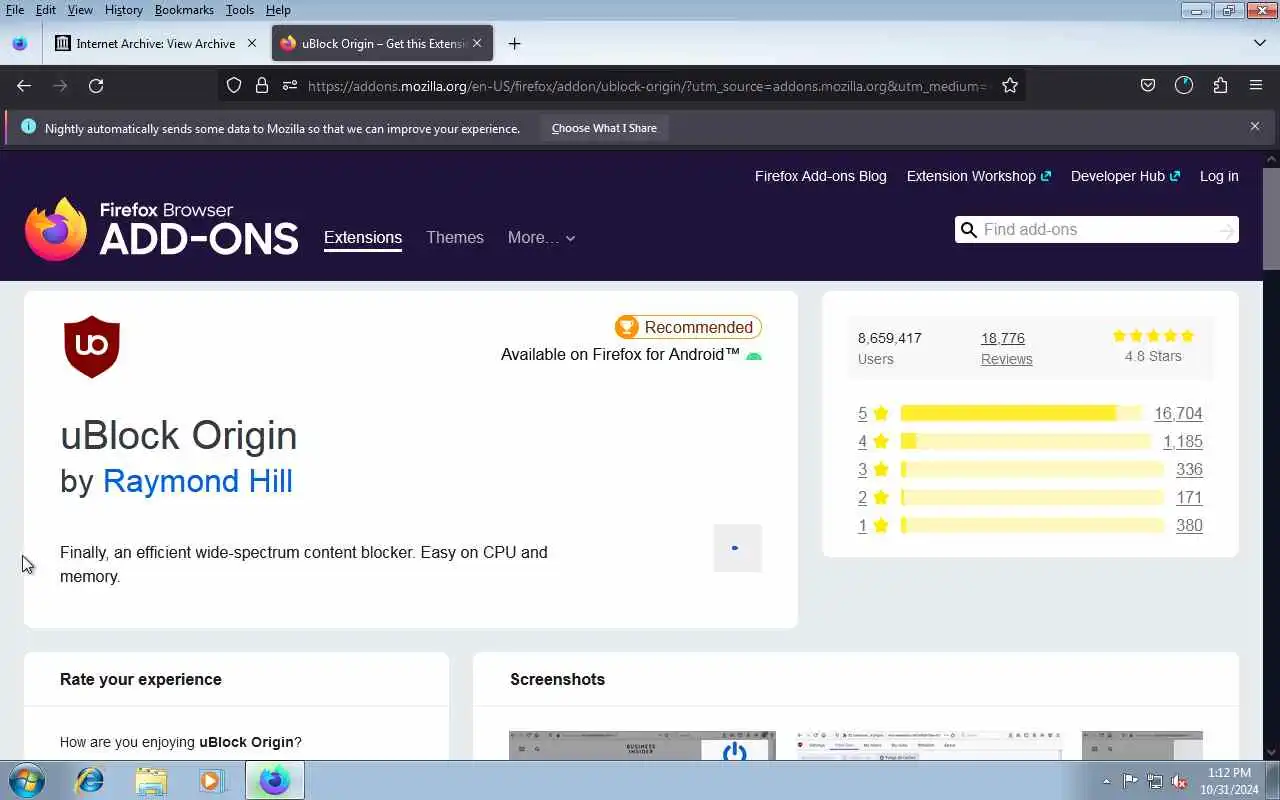Image resolution: width=1280 pixels, height=800 pixels.
Task: Open the Bookmarks menu
Action: pos(184,10)
